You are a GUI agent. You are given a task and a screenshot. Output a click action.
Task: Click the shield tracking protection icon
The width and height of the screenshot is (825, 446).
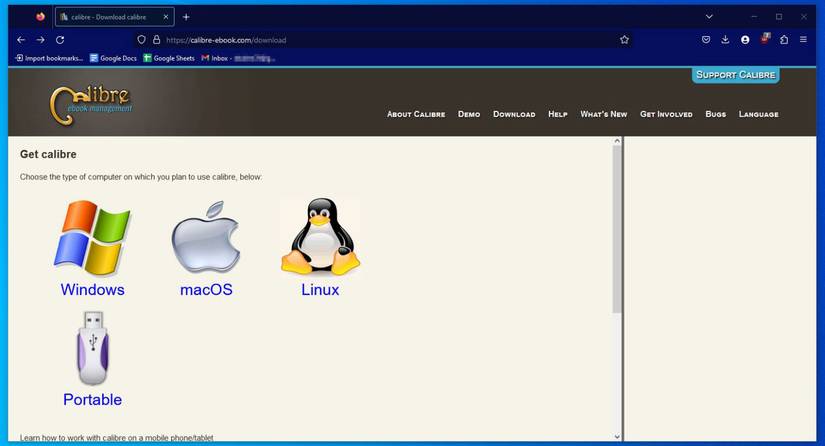pos(142,39)
